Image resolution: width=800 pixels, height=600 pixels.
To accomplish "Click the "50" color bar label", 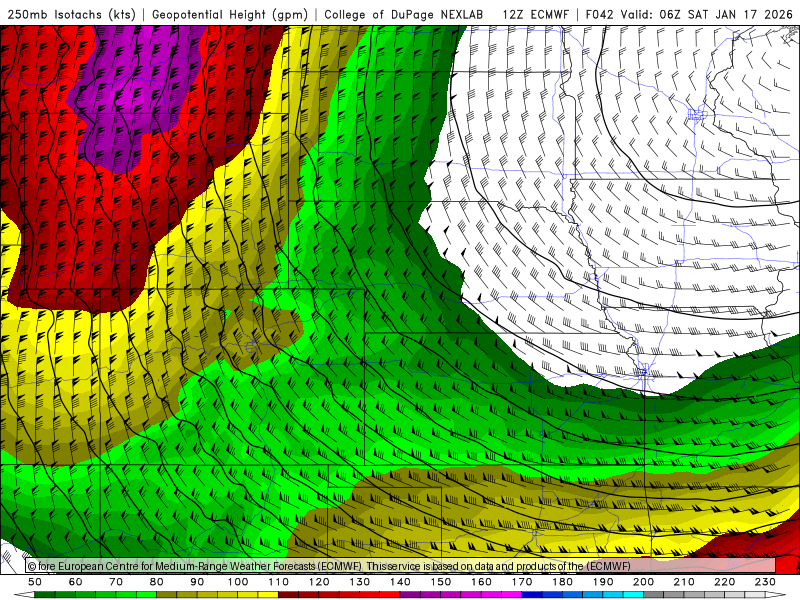I will pos(35,582).
